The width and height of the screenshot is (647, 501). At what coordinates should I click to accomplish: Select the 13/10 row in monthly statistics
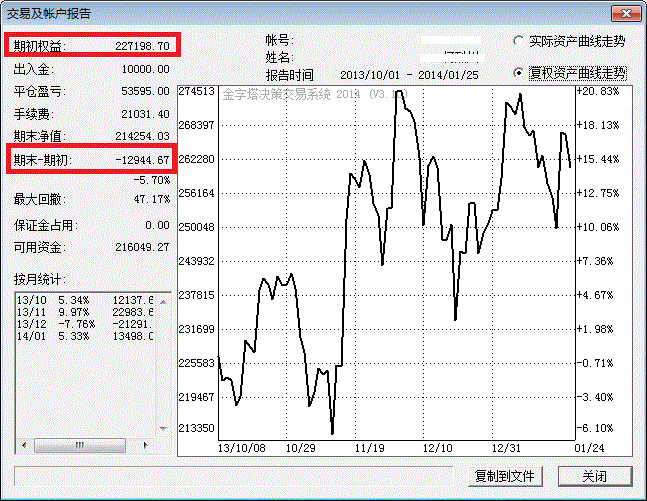85,300
